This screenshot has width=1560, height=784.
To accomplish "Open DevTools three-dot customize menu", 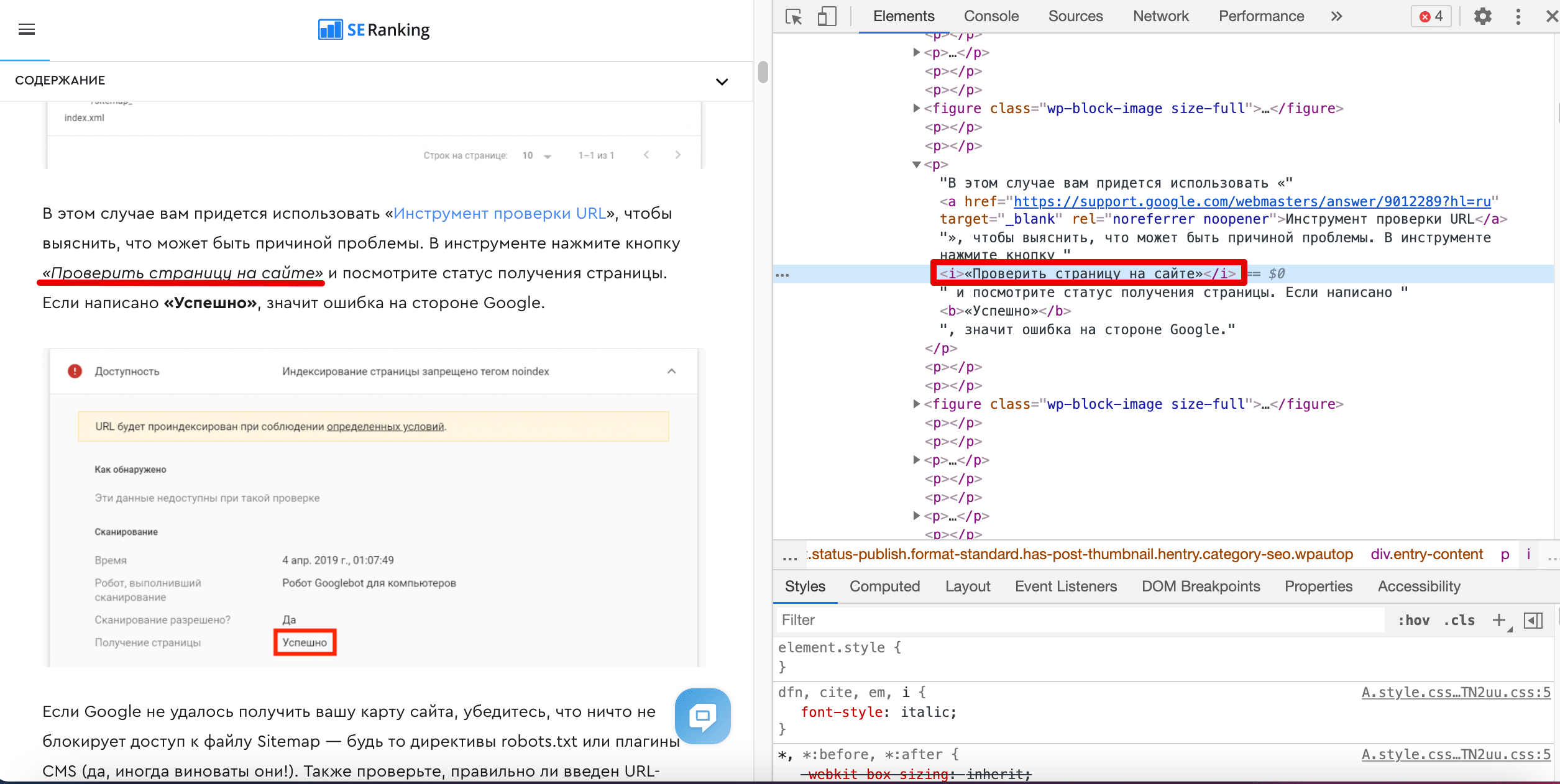I will pyautogui.click(x=1518, y=17).
